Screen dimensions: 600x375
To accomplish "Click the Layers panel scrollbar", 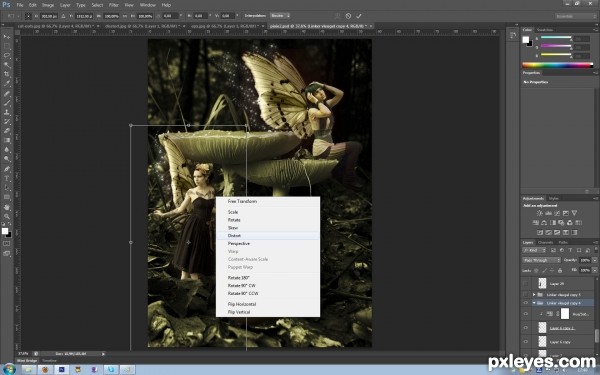I will 597,335.
